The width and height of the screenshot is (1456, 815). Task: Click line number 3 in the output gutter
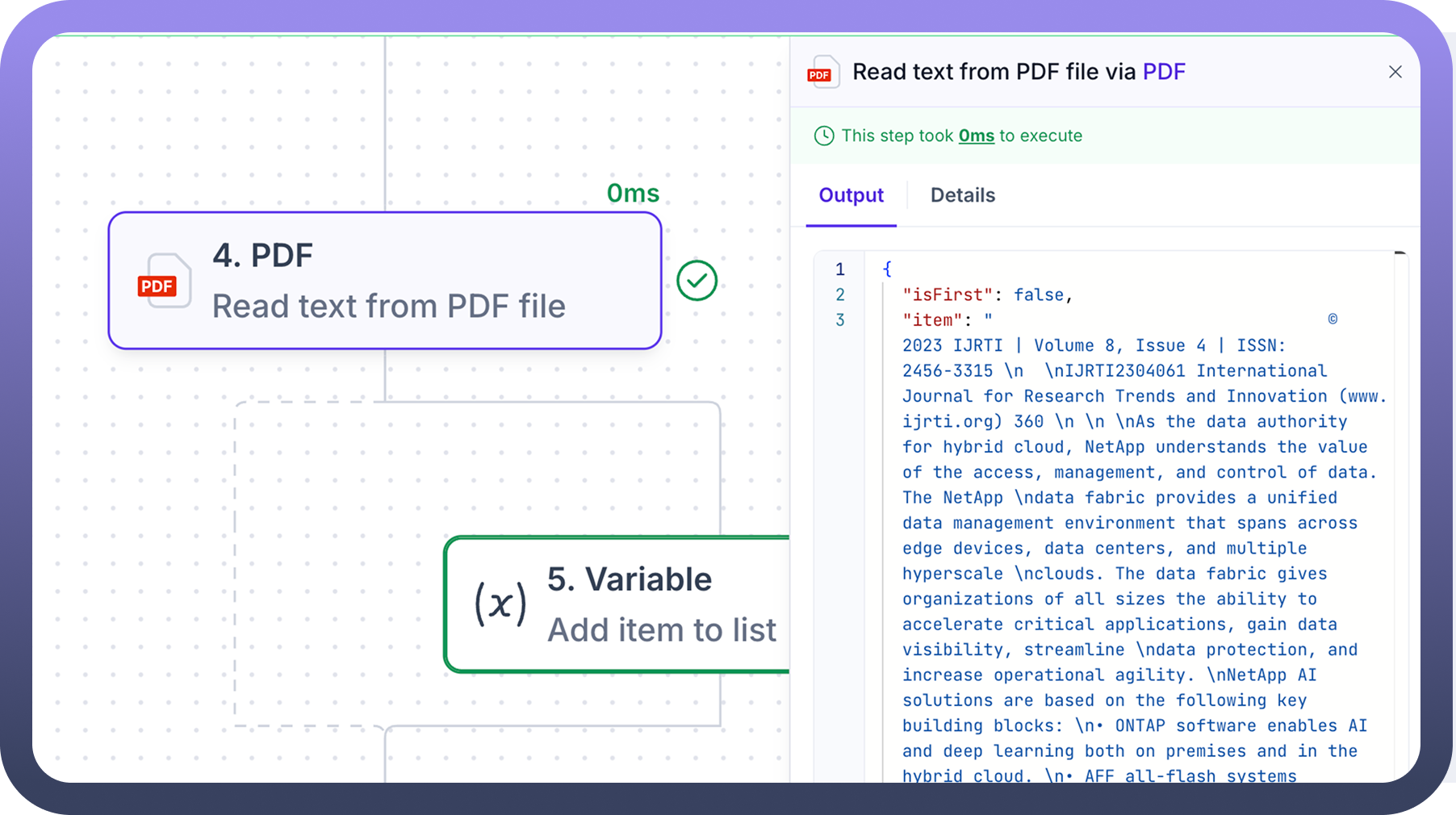coord(840,320)
